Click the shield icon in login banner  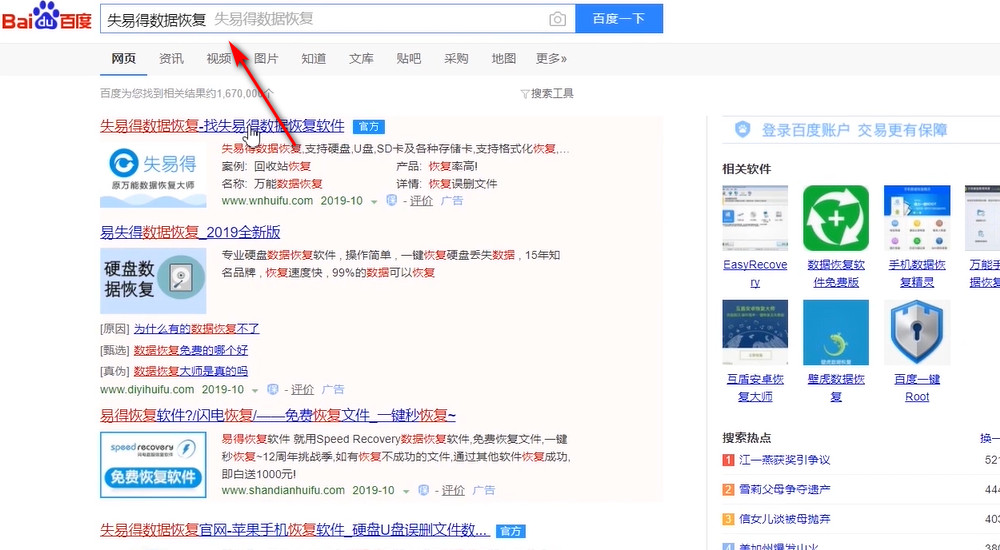(x=742, y=130)
